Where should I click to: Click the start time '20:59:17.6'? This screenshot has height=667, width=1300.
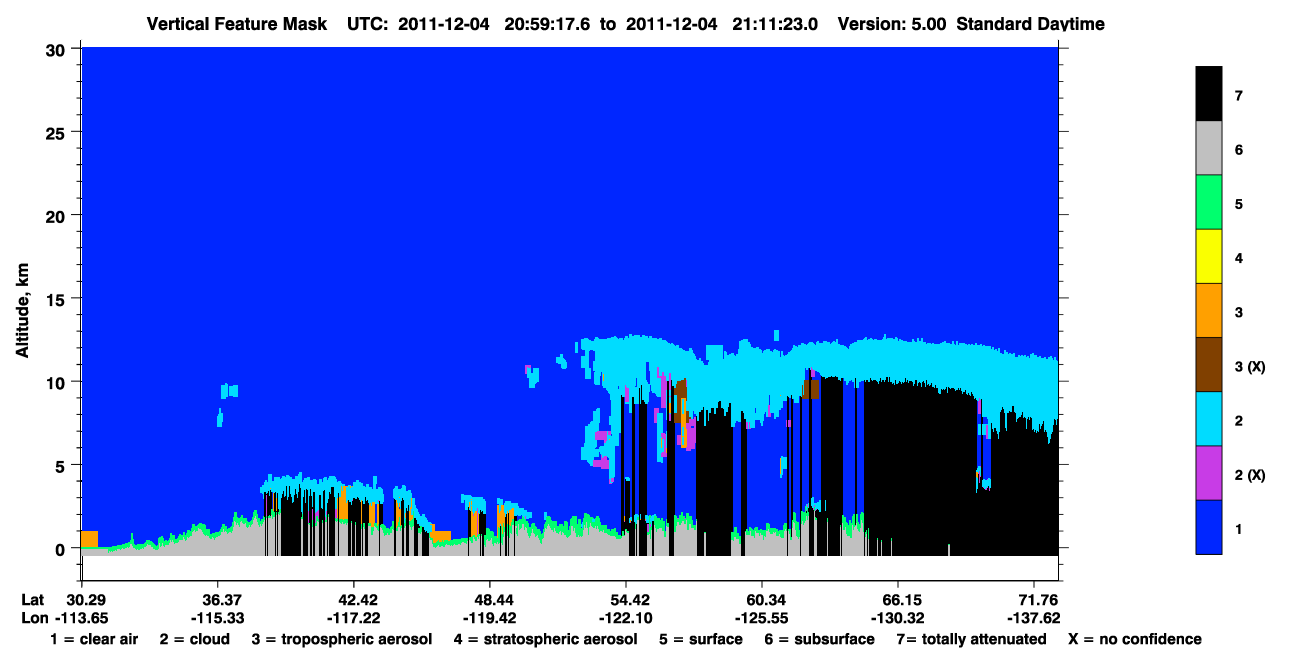click(547, 24)
